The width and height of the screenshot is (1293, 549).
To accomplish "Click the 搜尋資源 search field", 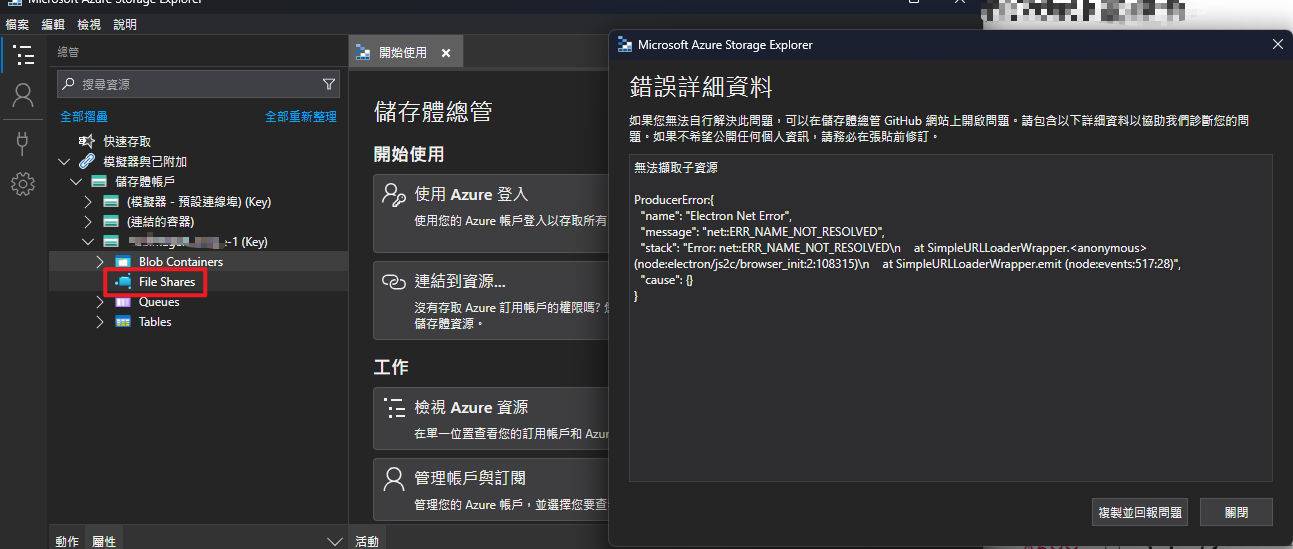I will coord(198,84).
